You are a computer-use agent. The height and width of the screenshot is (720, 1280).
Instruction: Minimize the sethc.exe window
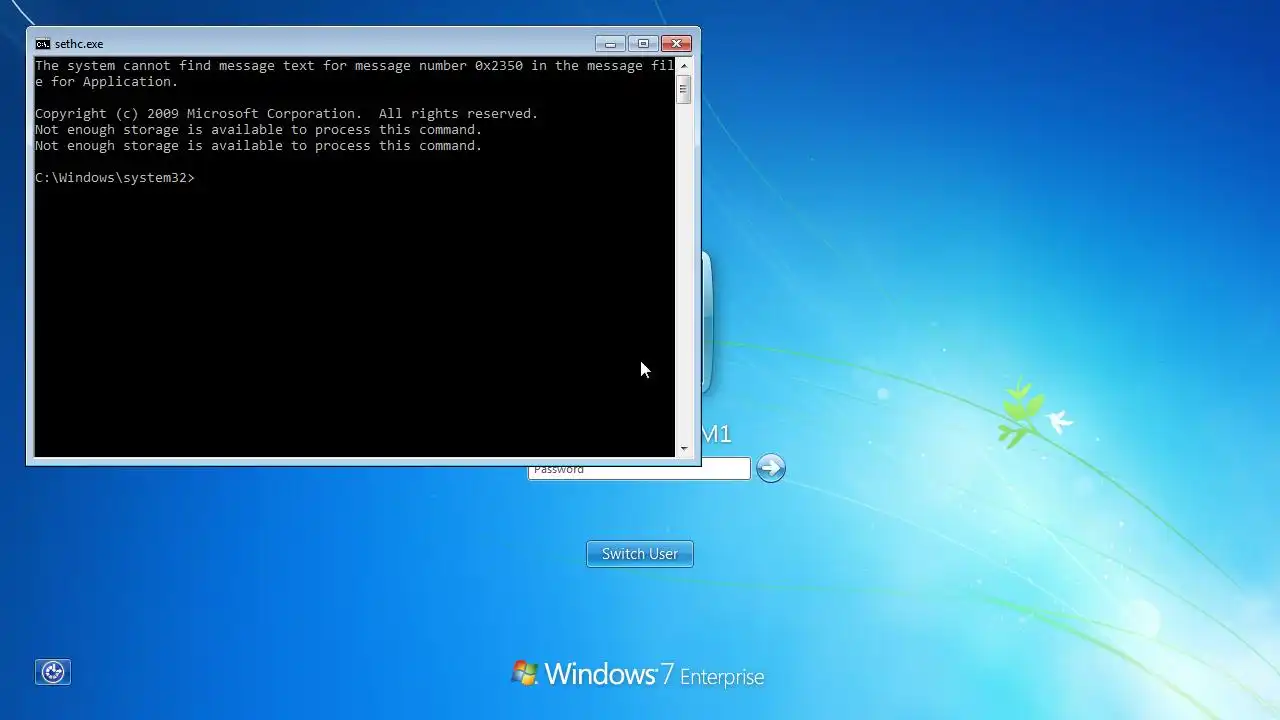pyautogui.click(x=610, y=44)
